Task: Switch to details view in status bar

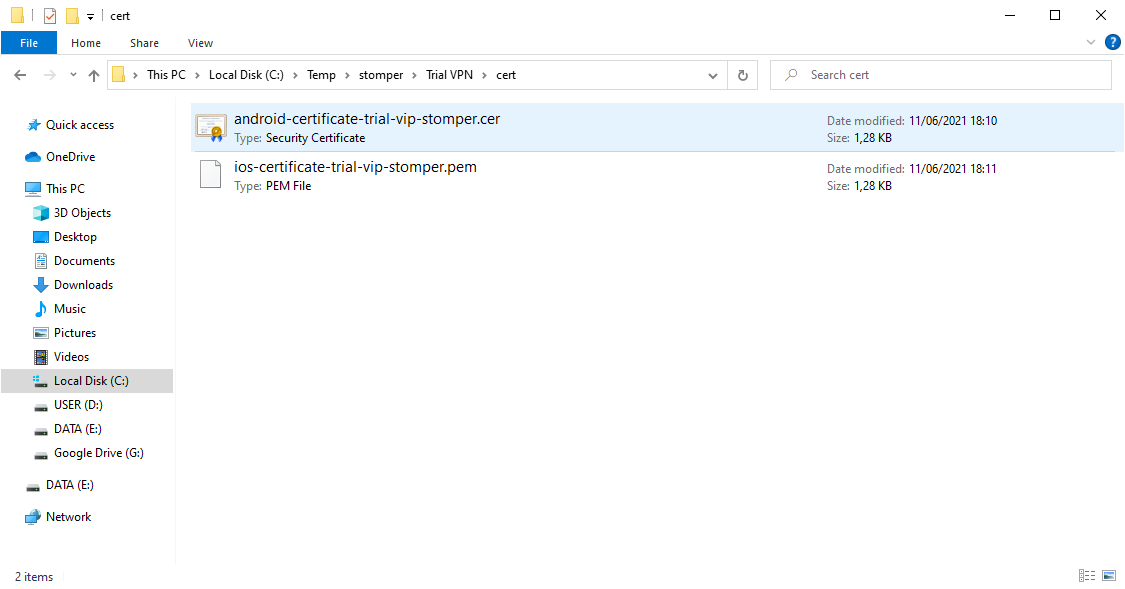Action: pos(1087,576)
